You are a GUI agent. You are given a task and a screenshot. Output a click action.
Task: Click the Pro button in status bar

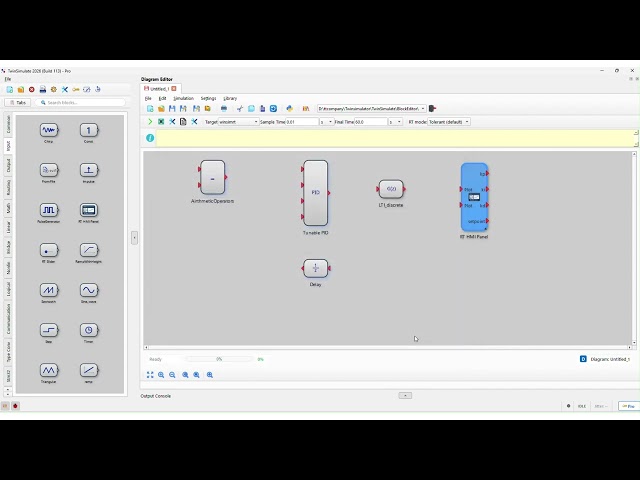[629, 406]
